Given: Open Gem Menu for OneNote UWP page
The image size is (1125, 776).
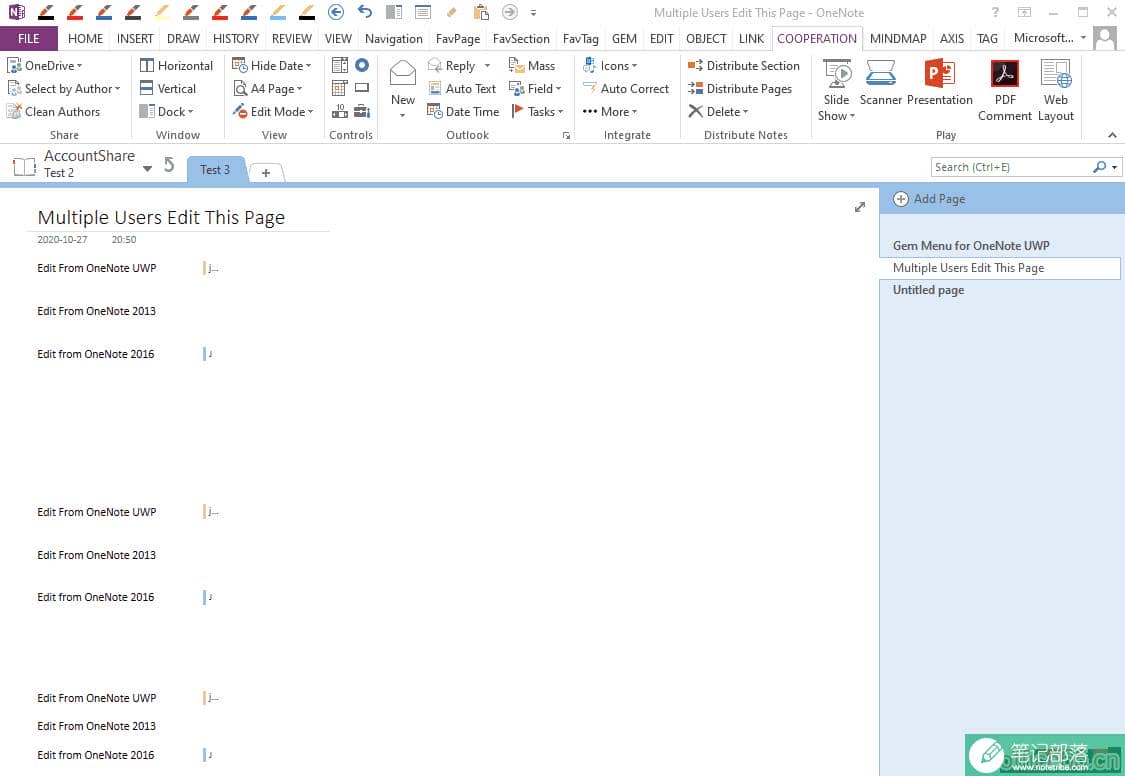Looking at the screenshot, I should [971, 245].
